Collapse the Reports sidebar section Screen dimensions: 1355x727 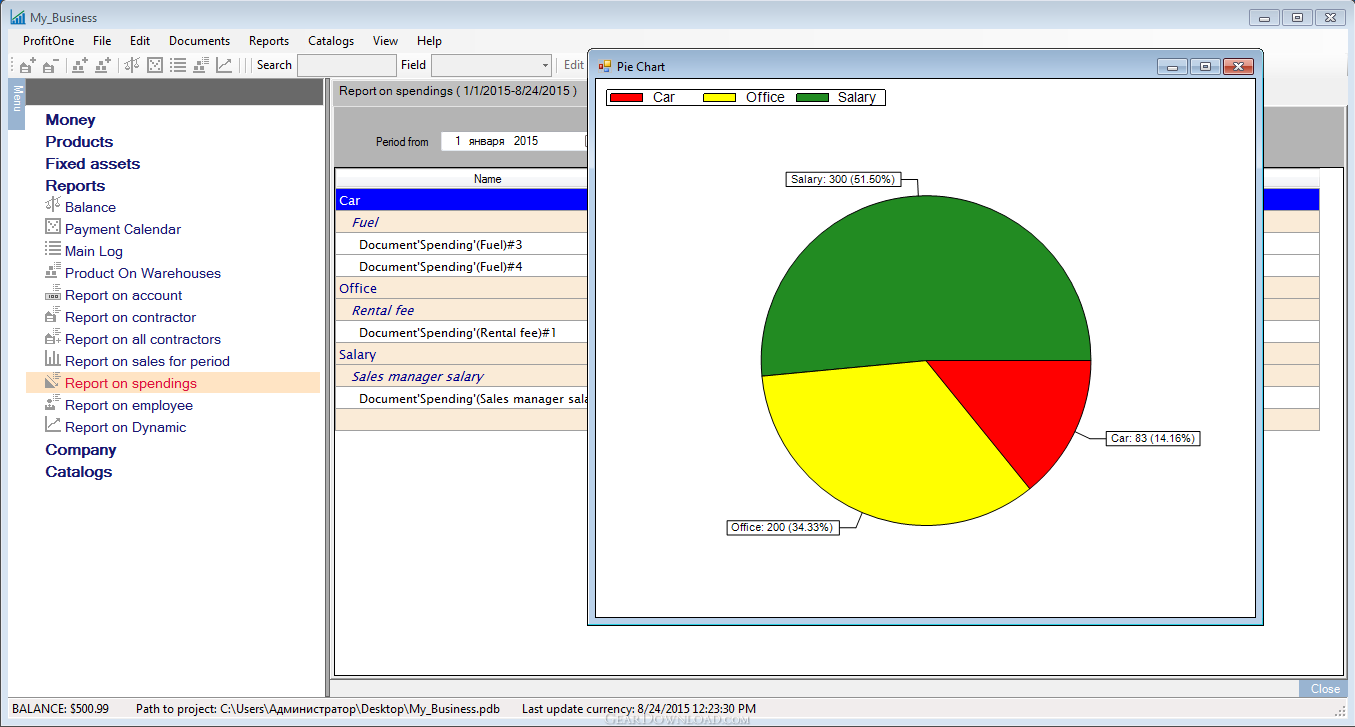click(x=75, y=186)
